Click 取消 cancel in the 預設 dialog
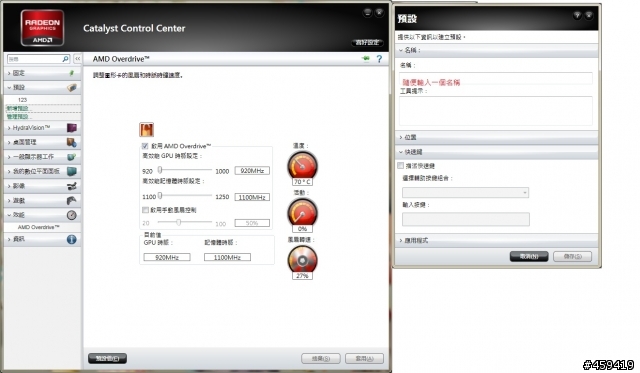640x373 pixels. coord(529,256)
